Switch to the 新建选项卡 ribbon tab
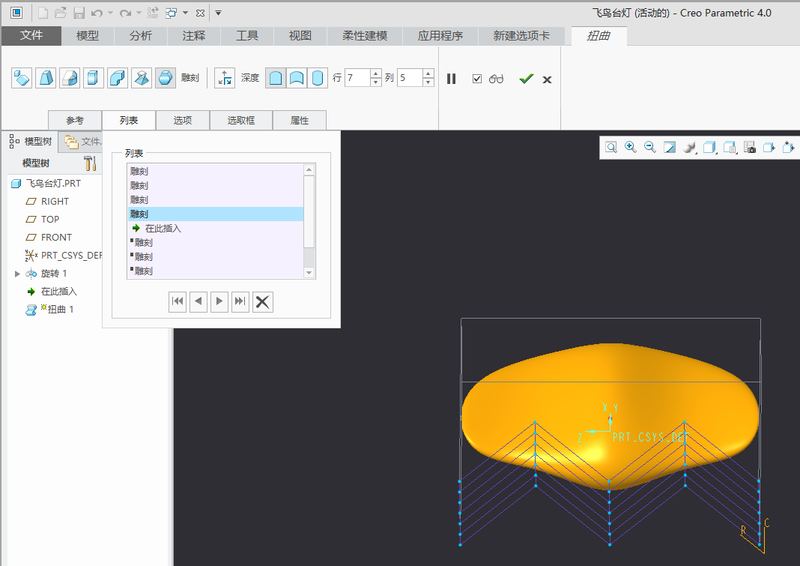 click(x=521, y=36)
